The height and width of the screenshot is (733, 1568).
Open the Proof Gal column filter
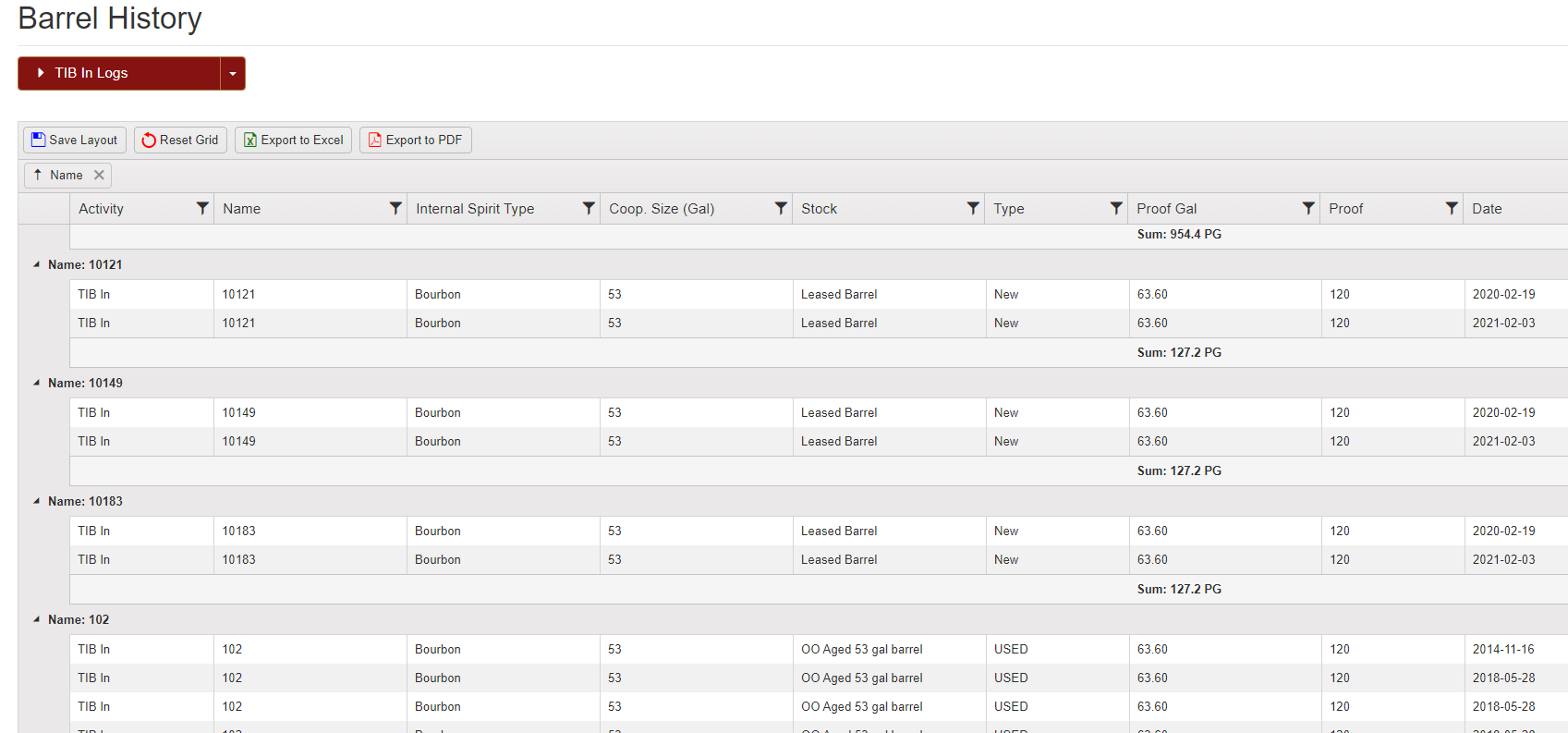[1308, 209]
